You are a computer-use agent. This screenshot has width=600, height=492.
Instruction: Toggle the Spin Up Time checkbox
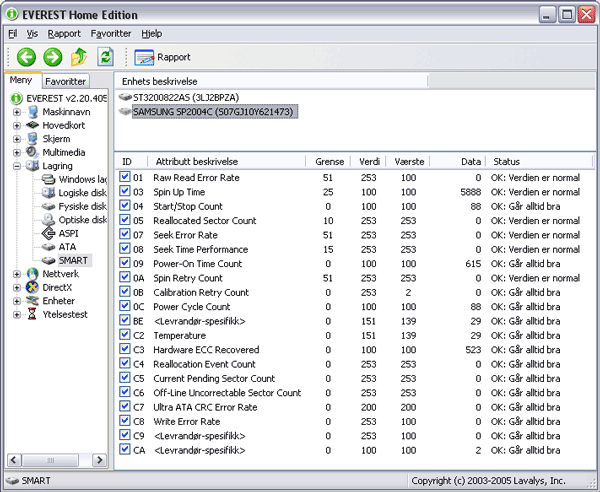tap(124, 191)
